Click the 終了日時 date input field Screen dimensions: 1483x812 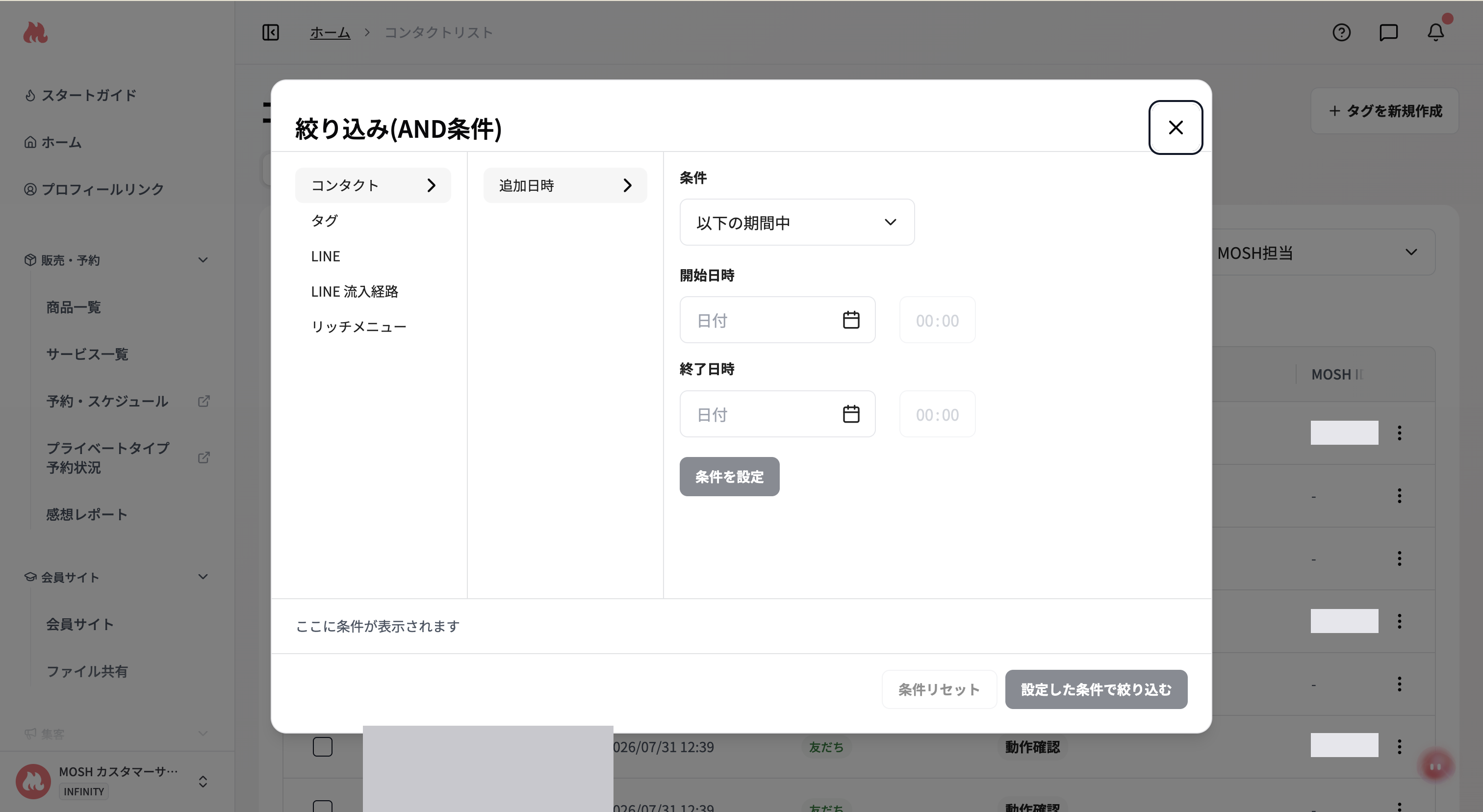(777, 414)
